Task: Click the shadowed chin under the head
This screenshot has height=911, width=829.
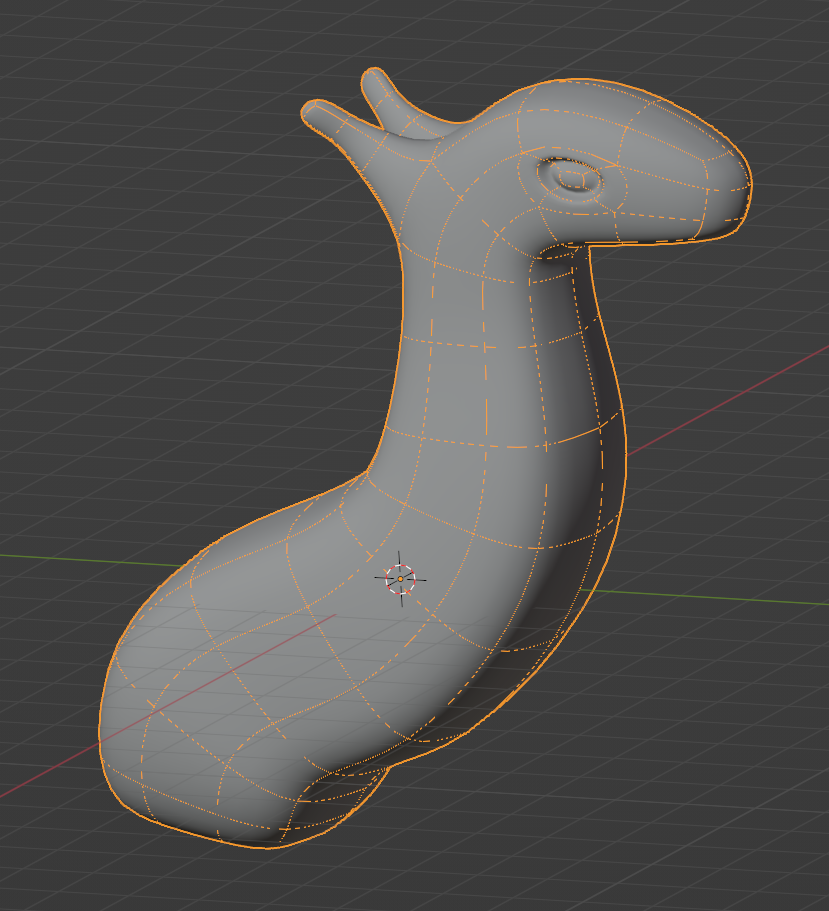Action: (560, 250)
